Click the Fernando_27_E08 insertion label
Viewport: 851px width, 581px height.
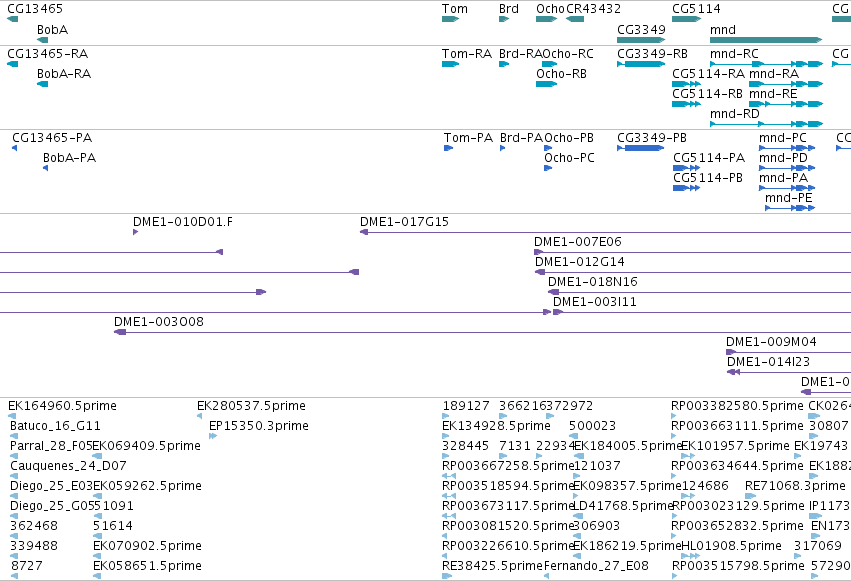[596, 566]
